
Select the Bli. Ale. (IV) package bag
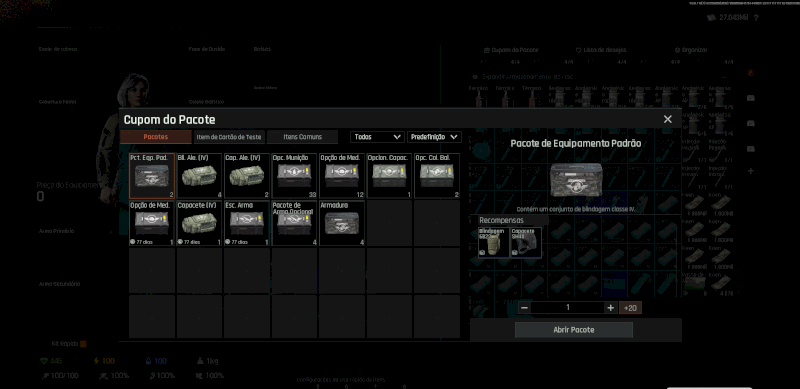click(x=199, y=176)
